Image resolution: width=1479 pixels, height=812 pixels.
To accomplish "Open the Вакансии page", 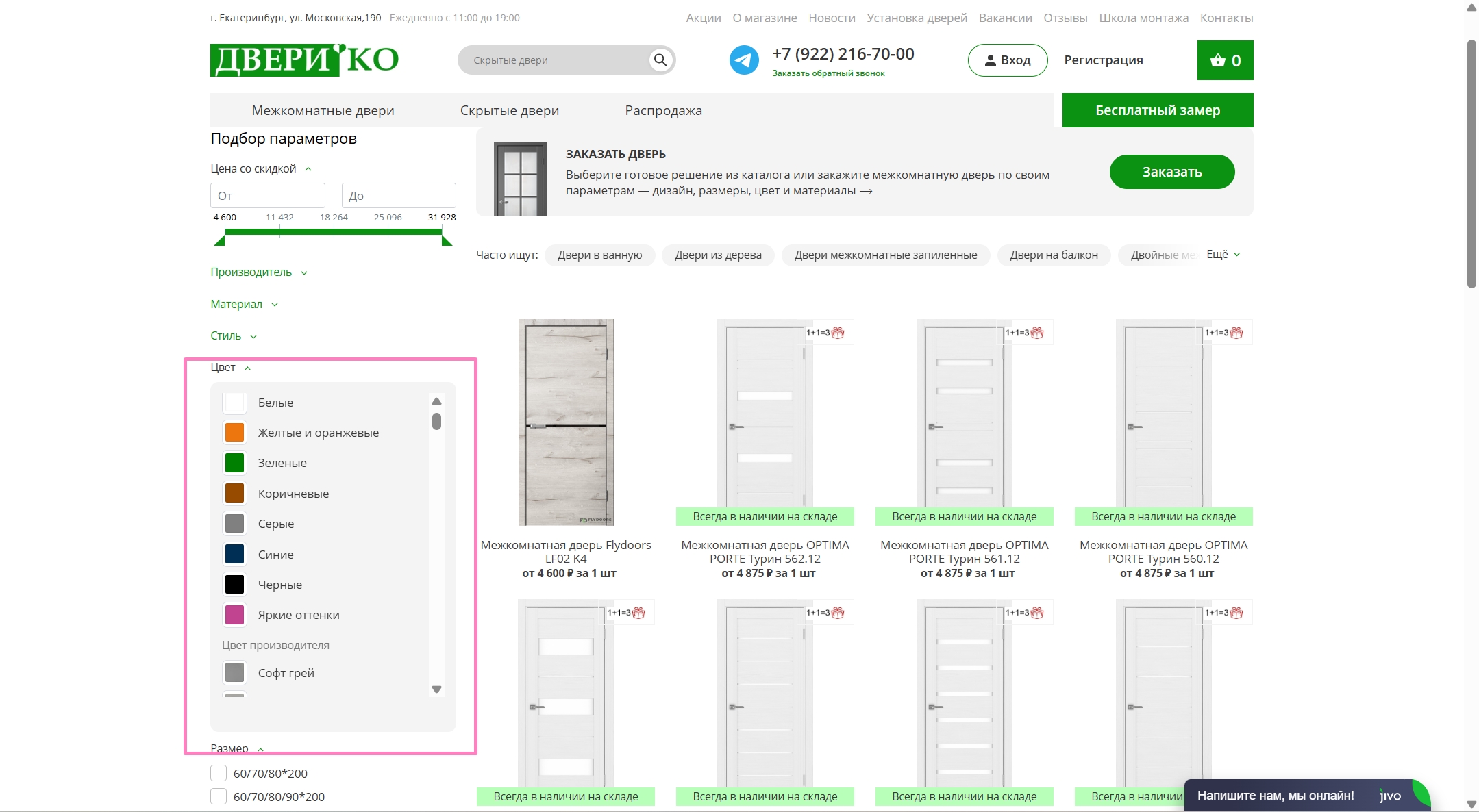I will [x=1005, y=18].
